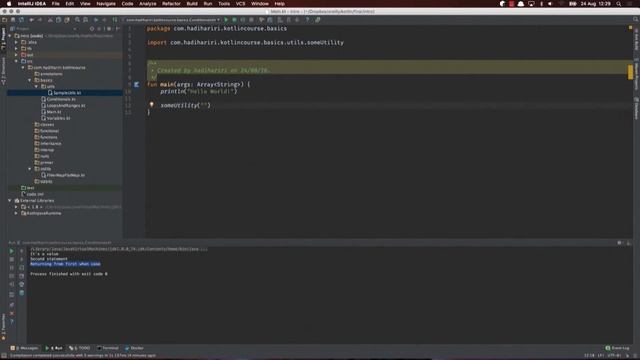Collapse the src folder arrow

[x=16, y=61]
